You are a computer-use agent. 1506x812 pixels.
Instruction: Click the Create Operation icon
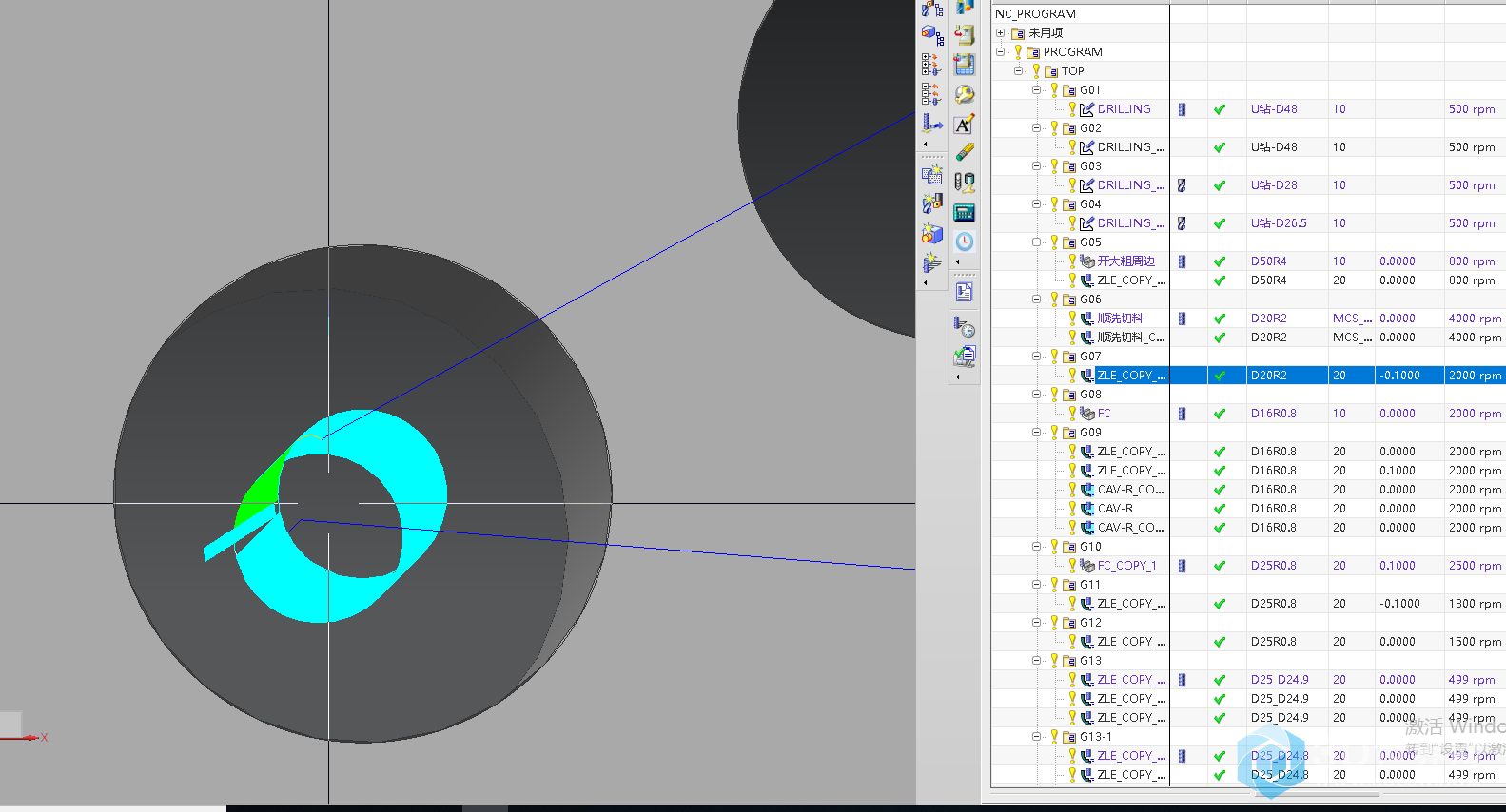pos(932,262)
